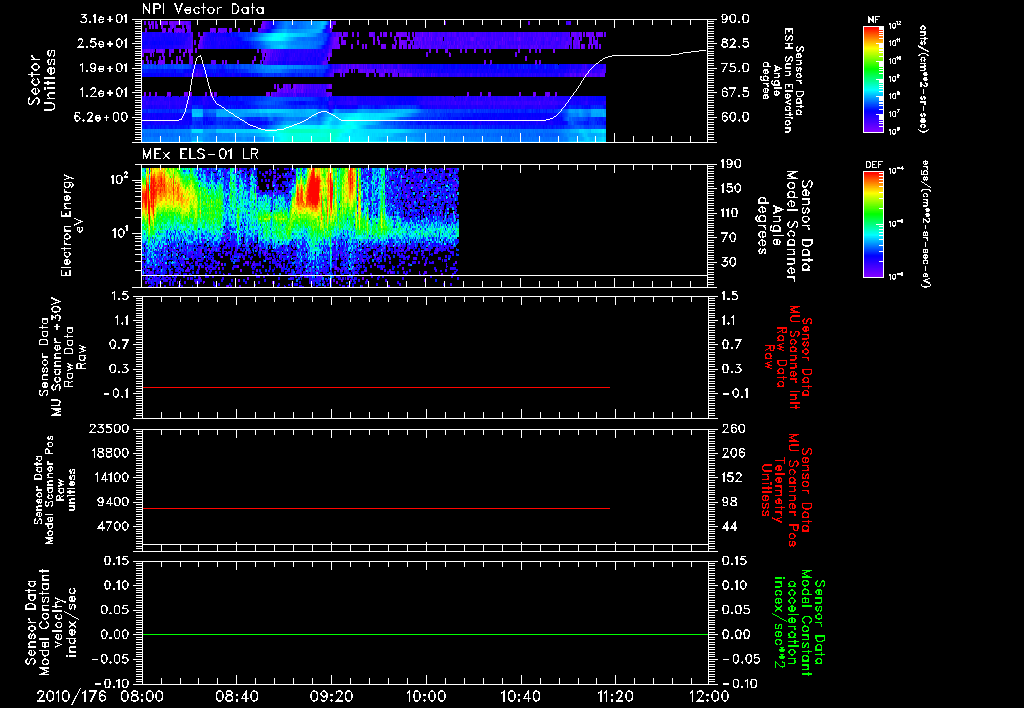Click the "09:20" time tick label
Viewport: 1024px width, 708px height.
coord(331,696)
